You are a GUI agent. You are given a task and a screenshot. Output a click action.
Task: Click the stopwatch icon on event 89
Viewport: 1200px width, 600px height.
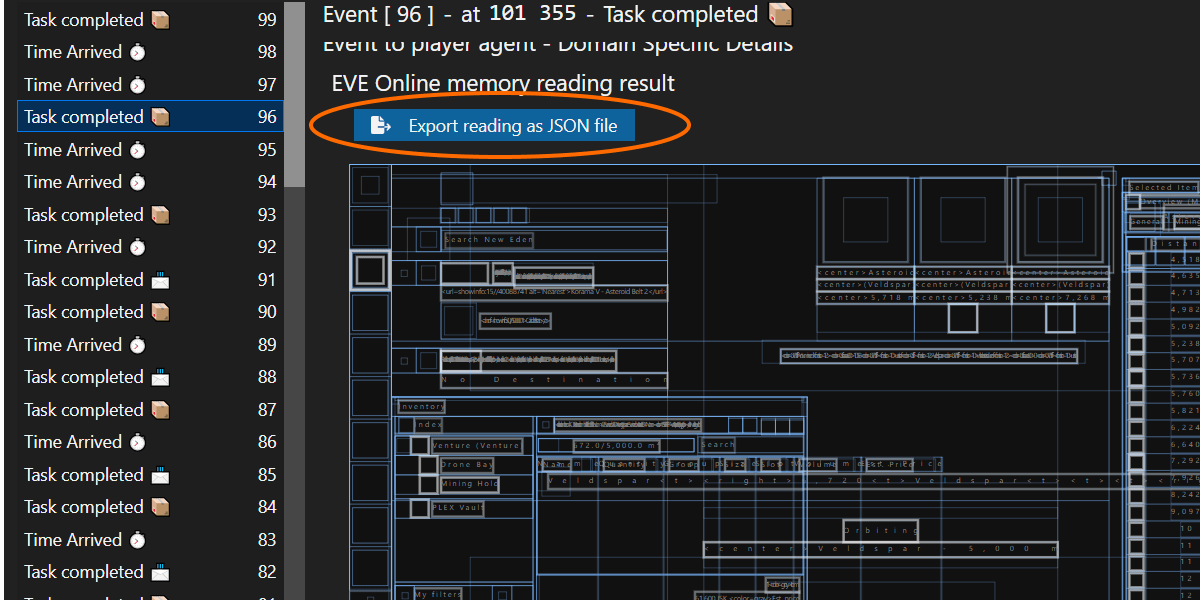[138, 345]
